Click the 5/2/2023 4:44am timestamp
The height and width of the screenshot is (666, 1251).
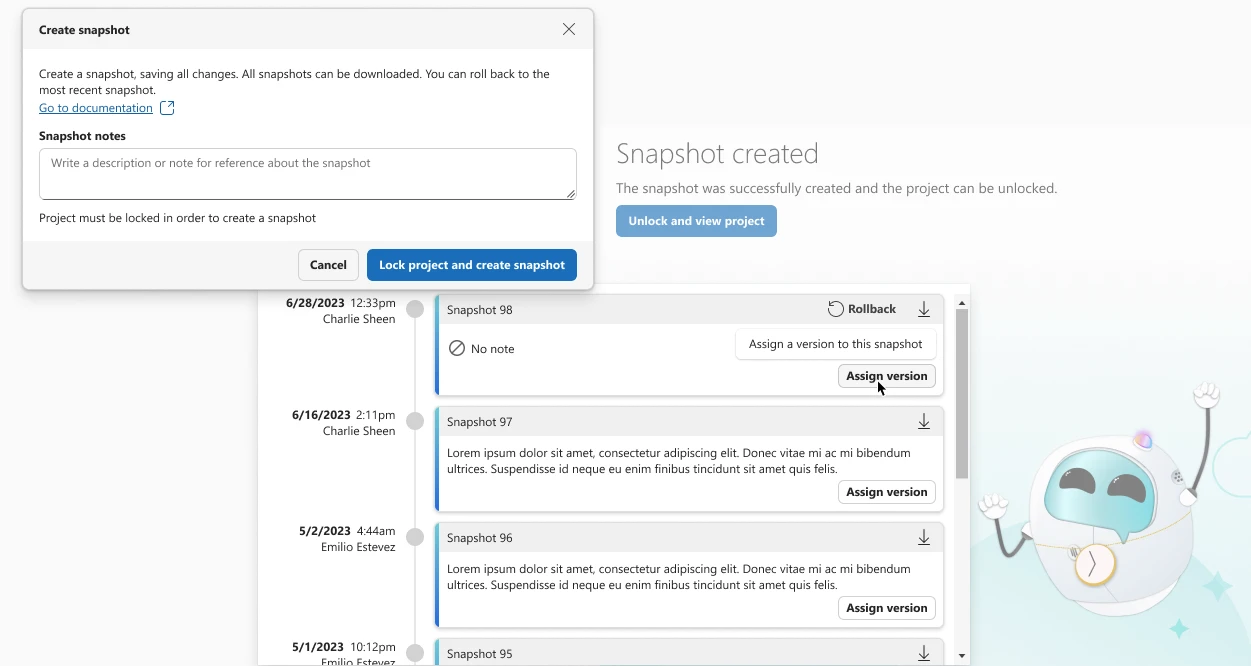[347, 531]
